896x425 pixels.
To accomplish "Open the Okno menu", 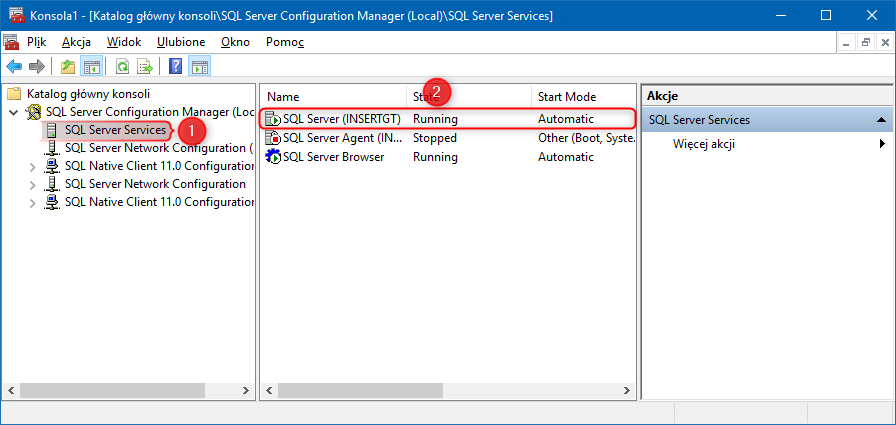I will point(235,42).
